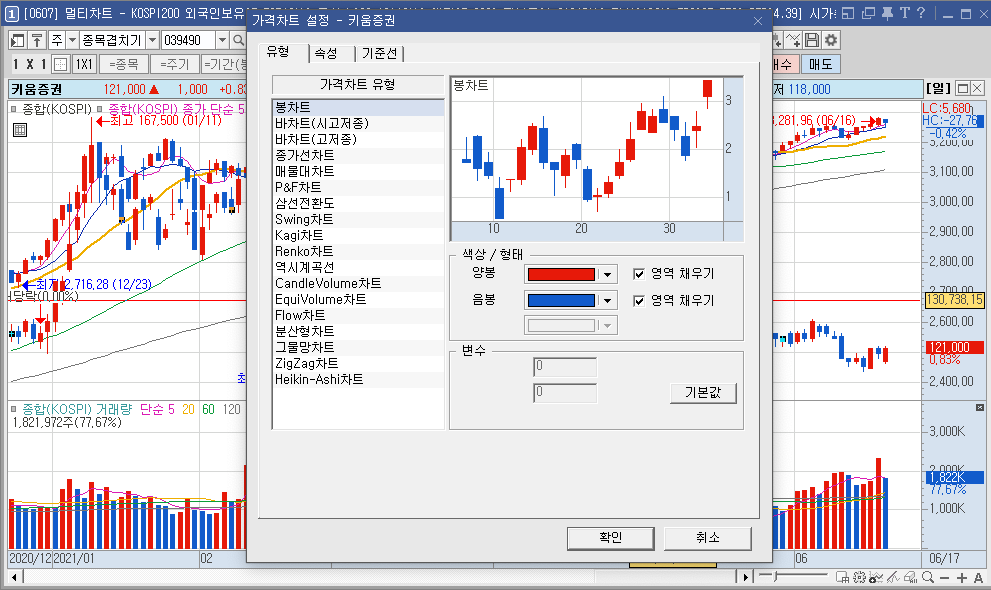The width and height of the screenshot is (991, 590).
Task: Open the chart settings gear icon
Action: coord(831,40)
